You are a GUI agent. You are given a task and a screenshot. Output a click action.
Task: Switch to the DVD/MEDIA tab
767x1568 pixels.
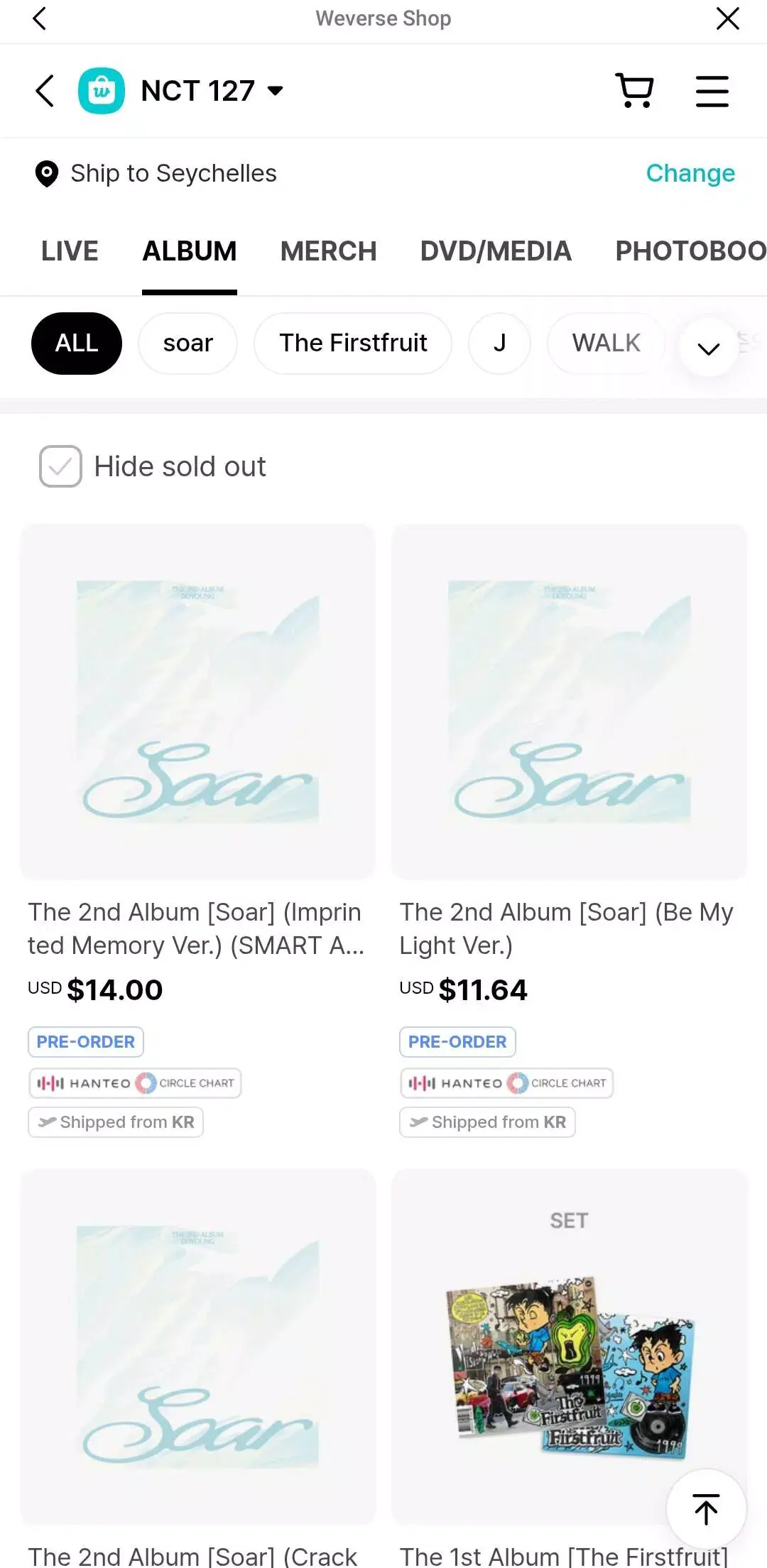[496, 251]
